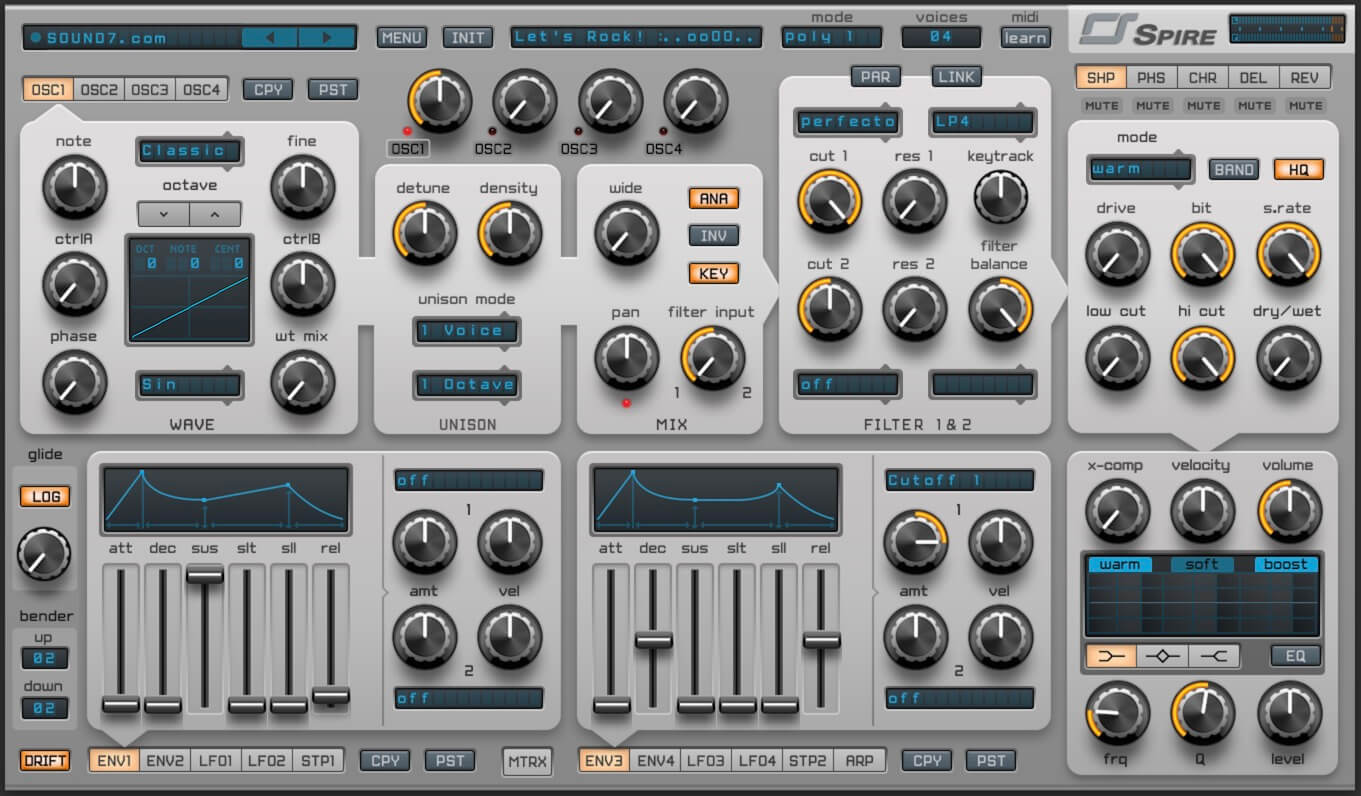The height and width of the screenshot is (796, 1361).
Task: Open the poly 1 mode dropdown
Action: click(x=832, y=38)
